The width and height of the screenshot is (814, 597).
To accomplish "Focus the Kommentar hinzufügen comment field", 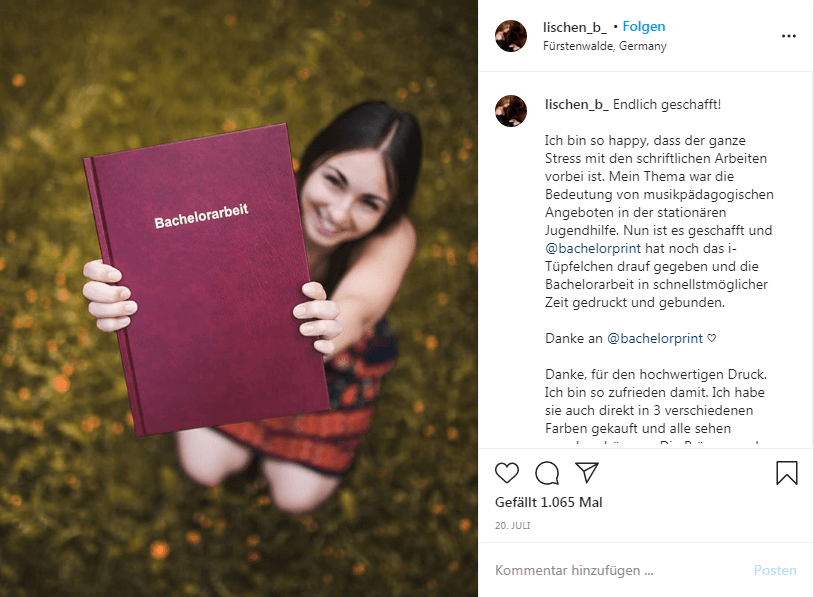I will 618,570.
